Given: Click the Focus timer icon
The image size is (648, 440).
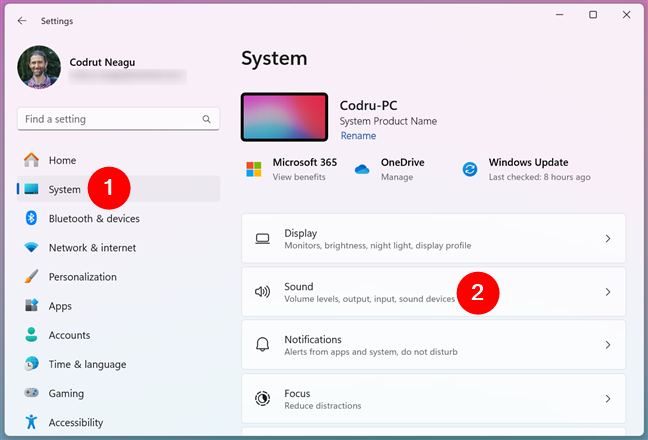Looking at the screenshot, I should click(x=262, y=398).
